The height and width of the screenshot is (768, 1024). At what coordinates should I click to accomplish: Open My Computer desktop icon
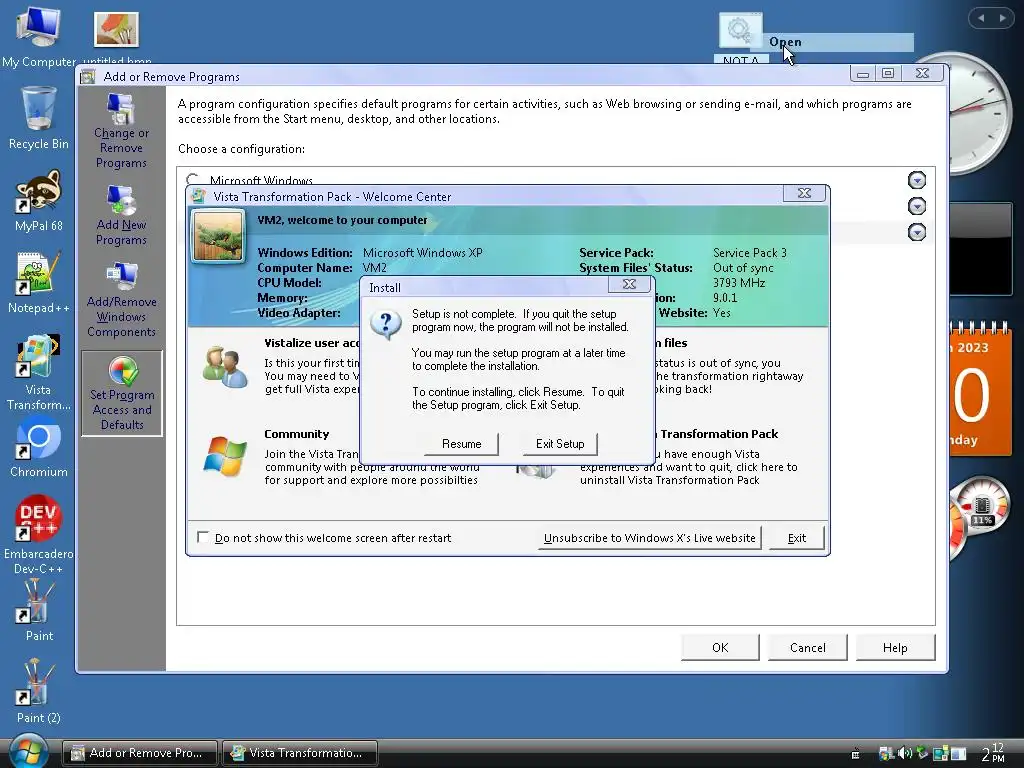point(38,35)
